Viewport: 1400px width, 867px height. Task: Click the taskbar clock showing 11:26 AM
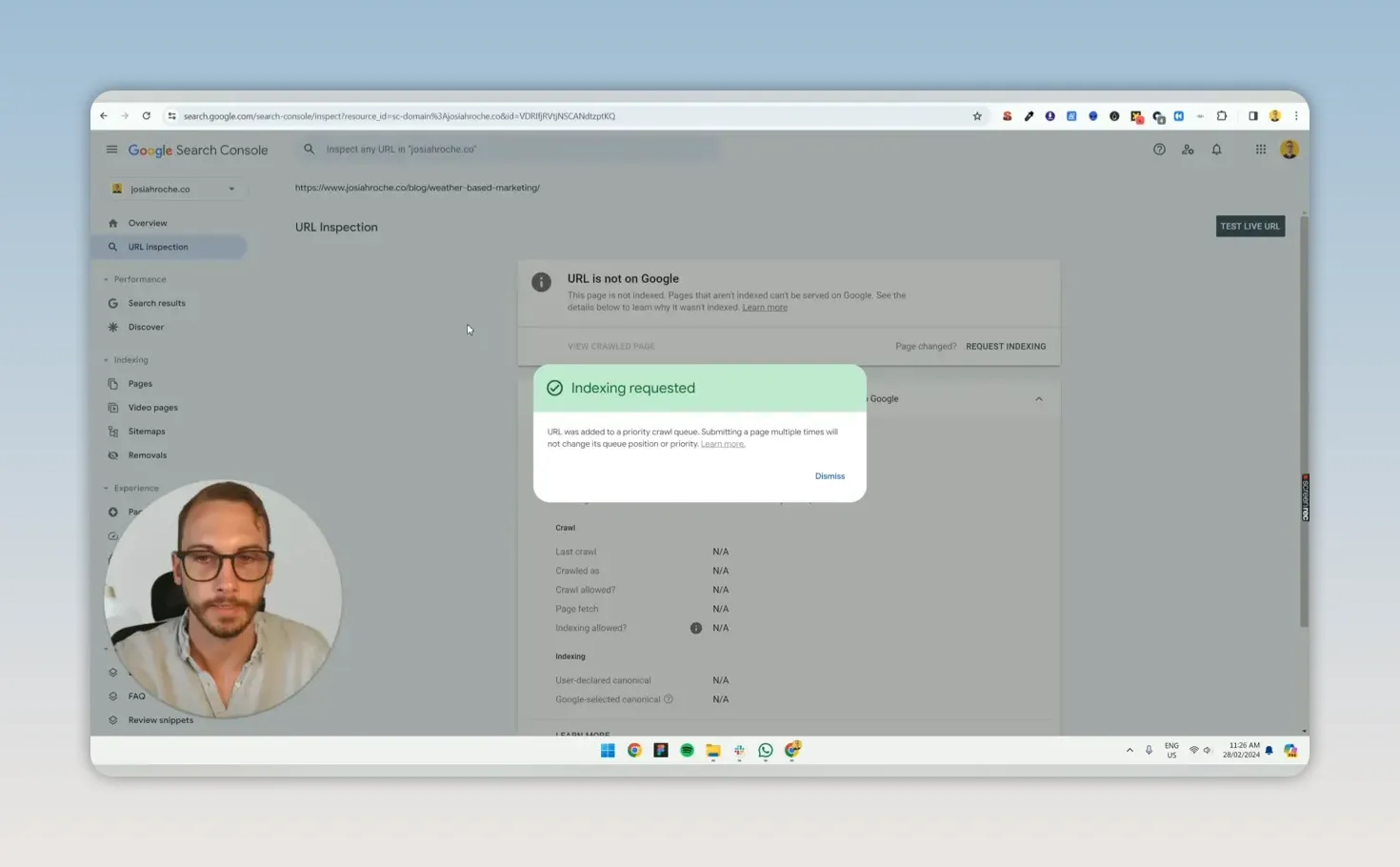tap(1244, 750)
